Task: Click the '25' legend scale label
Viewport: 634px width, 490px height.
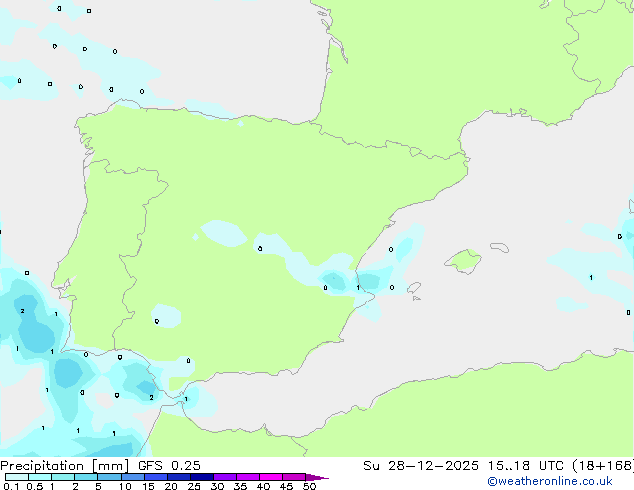Action: [194, 486]
